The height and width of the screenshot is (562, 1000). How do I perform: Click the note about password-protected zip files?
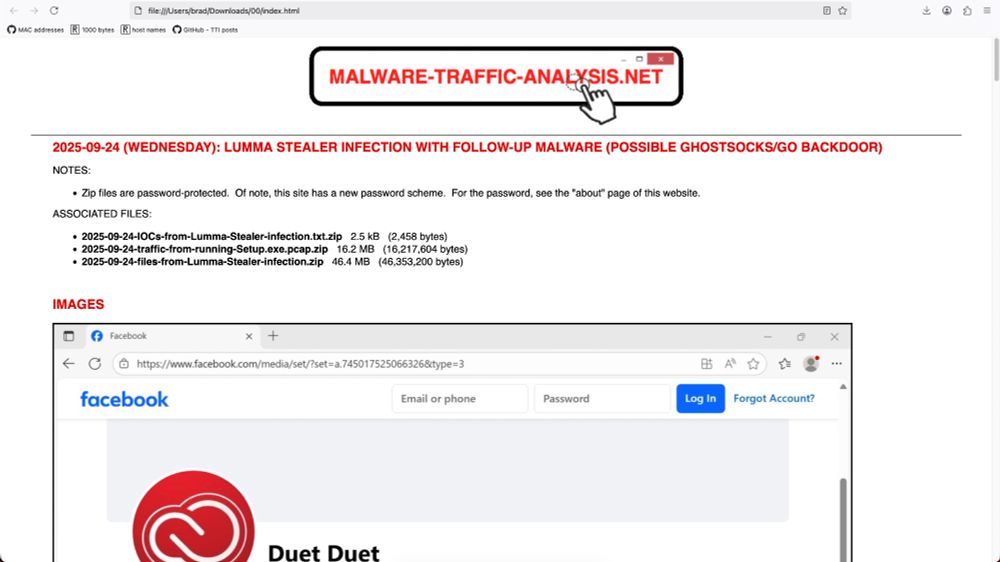(x=390, y=193)
